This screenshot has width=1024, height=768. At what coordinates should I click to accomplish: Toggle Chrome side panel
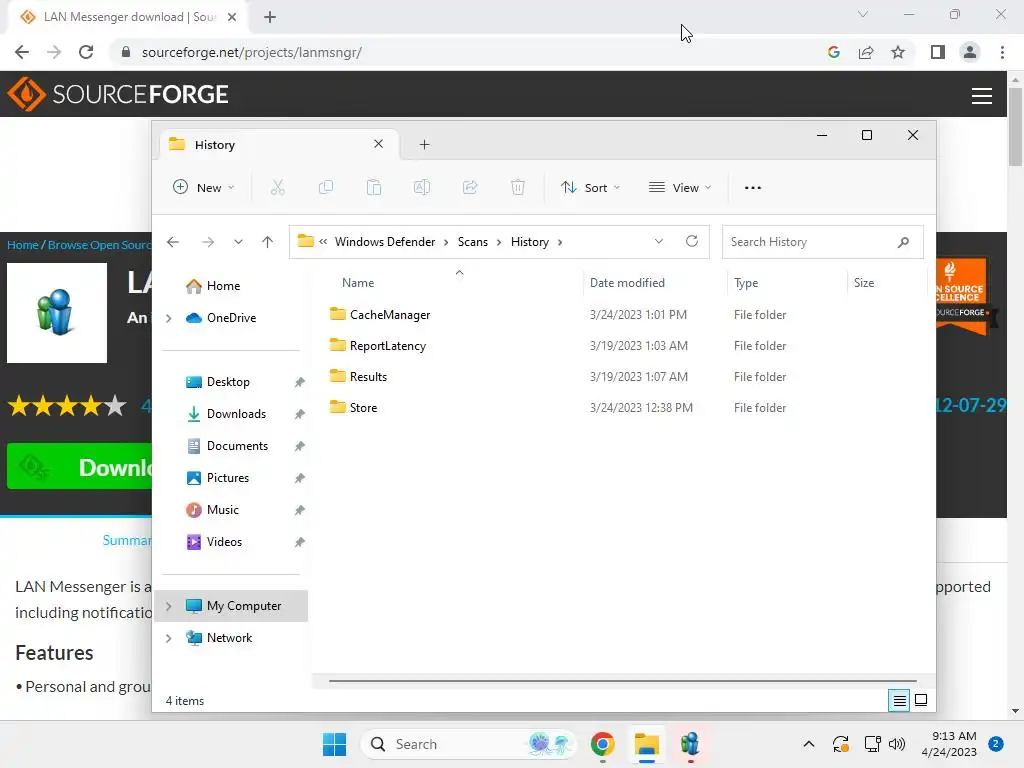coord(938,52)
